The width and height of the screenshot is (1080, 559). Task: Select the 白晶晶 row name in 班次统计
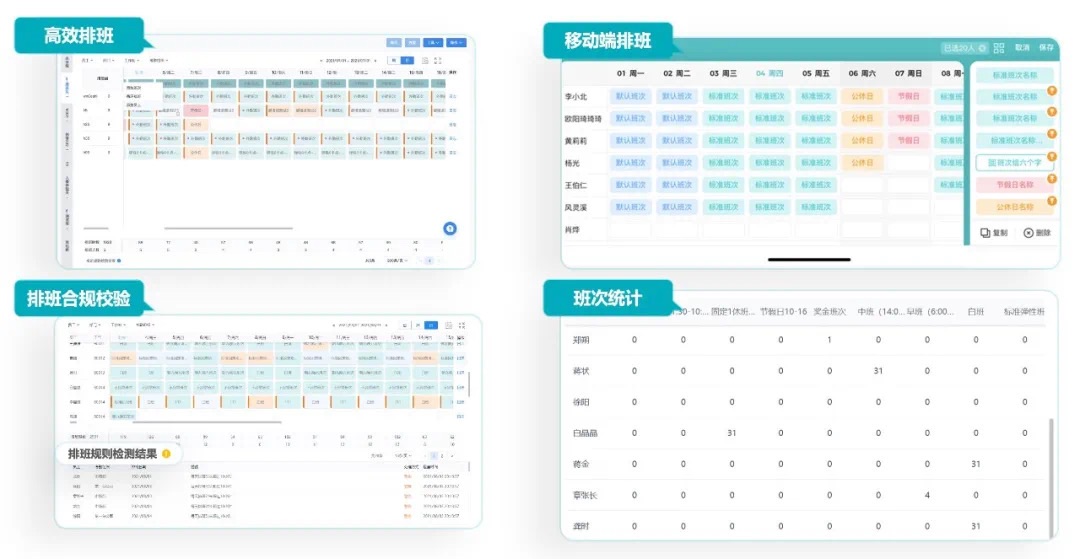point(585,433)
